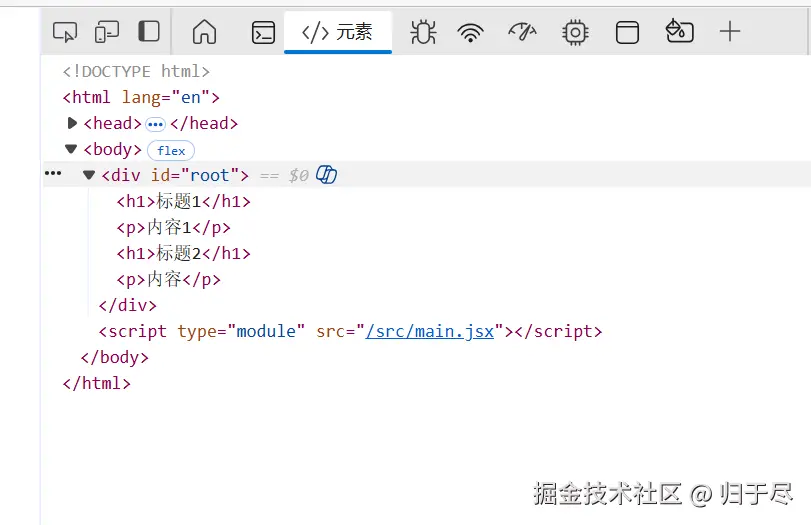Select the closing /div tag

(x=128, y=305)
